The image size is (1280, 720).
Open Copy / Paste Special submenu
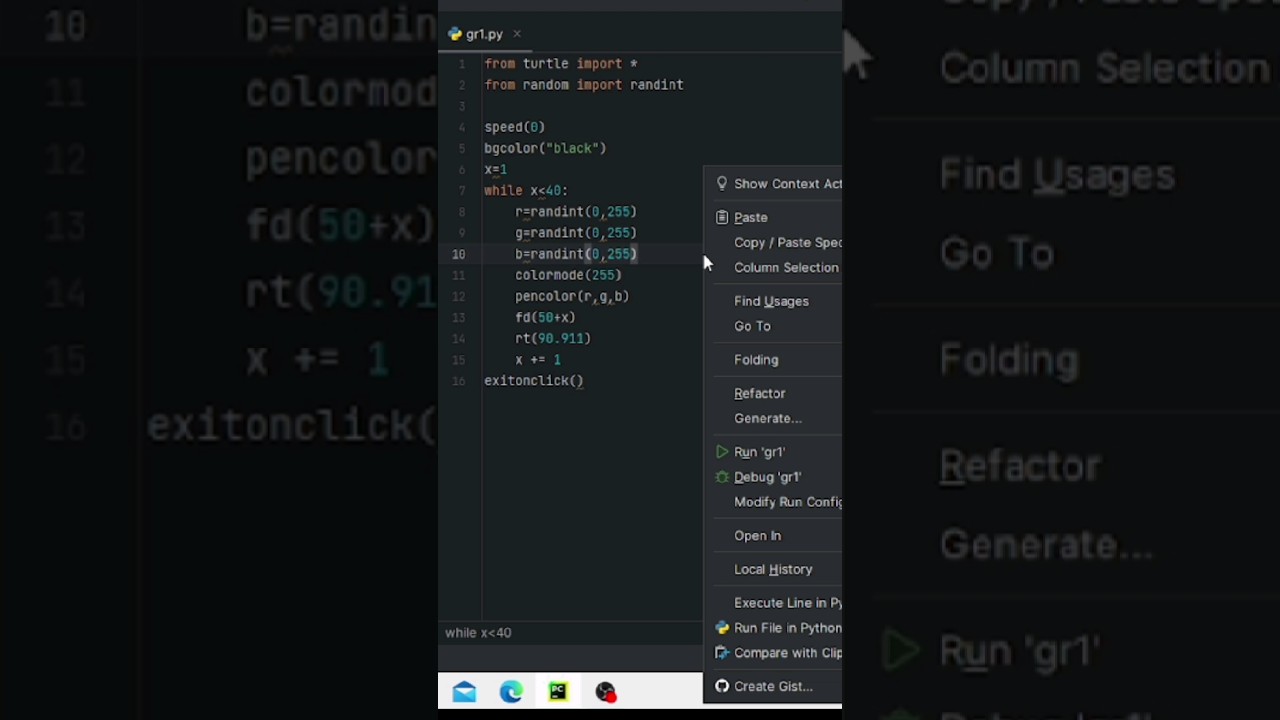point(788,243)
